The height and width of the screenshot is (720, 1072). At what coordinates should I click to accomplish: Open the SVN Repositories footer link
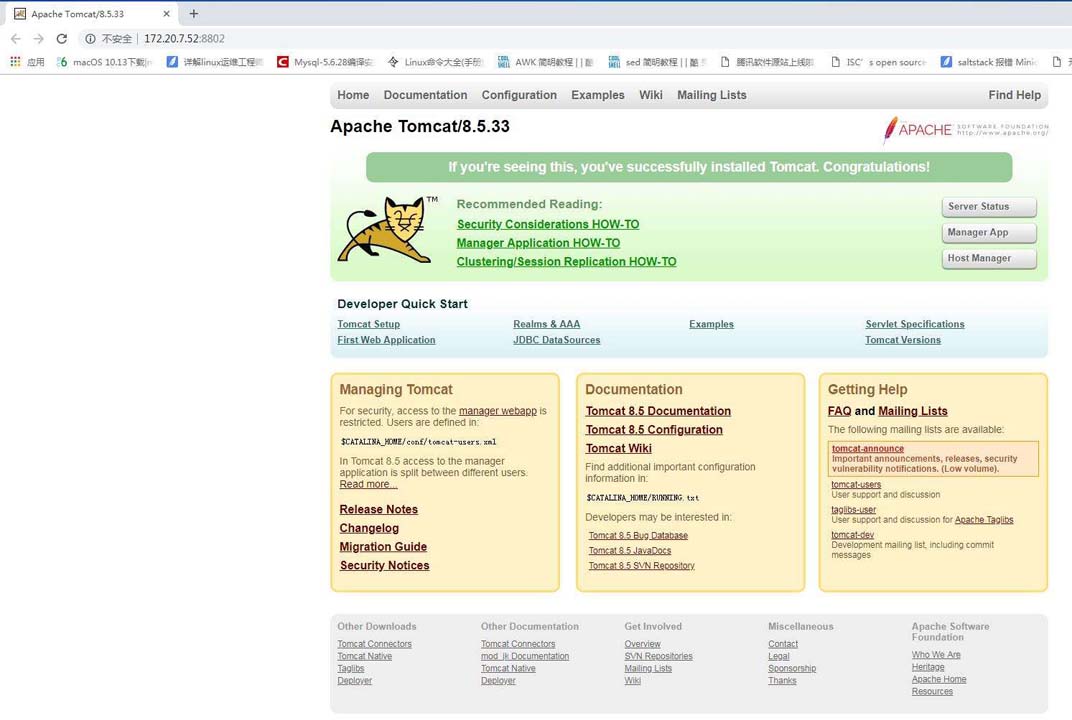(x=658, y=656)
